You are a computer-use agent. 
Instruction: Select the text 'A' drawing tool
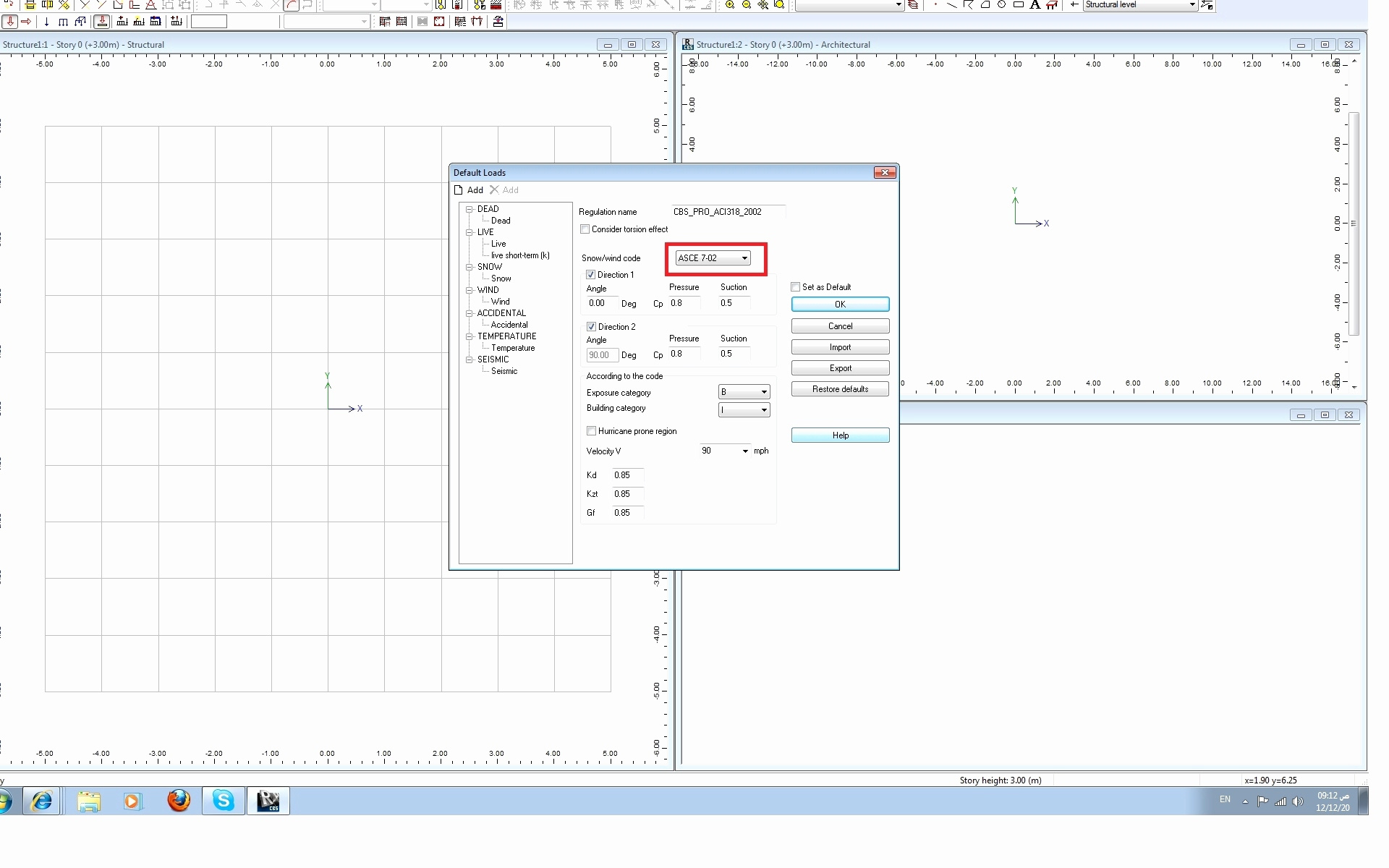point(1035,4)
